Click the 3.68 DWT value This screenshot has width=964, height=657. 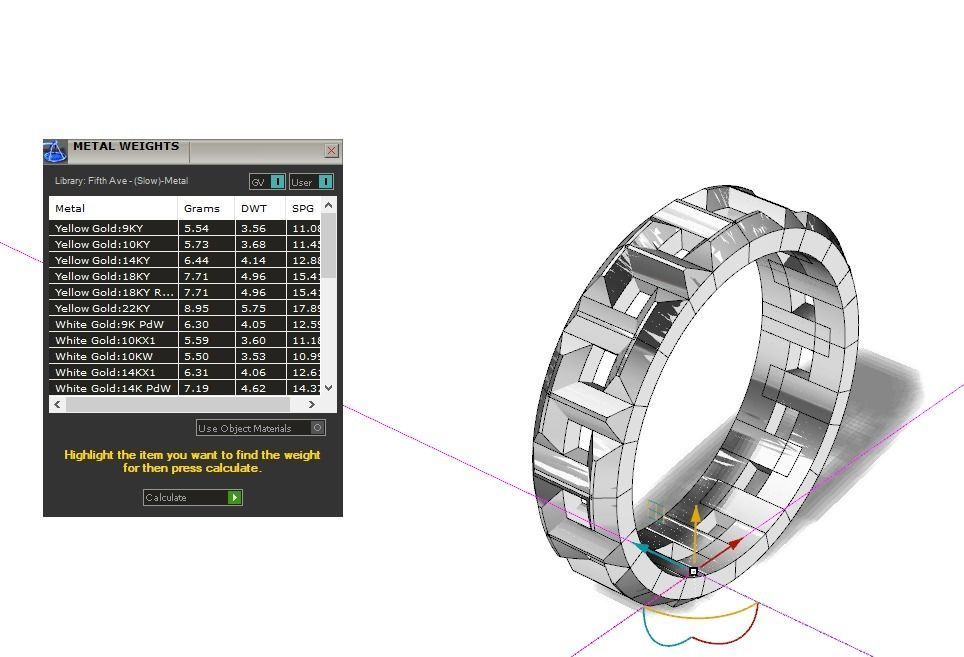pyautogui.click(x=253, y=244)
